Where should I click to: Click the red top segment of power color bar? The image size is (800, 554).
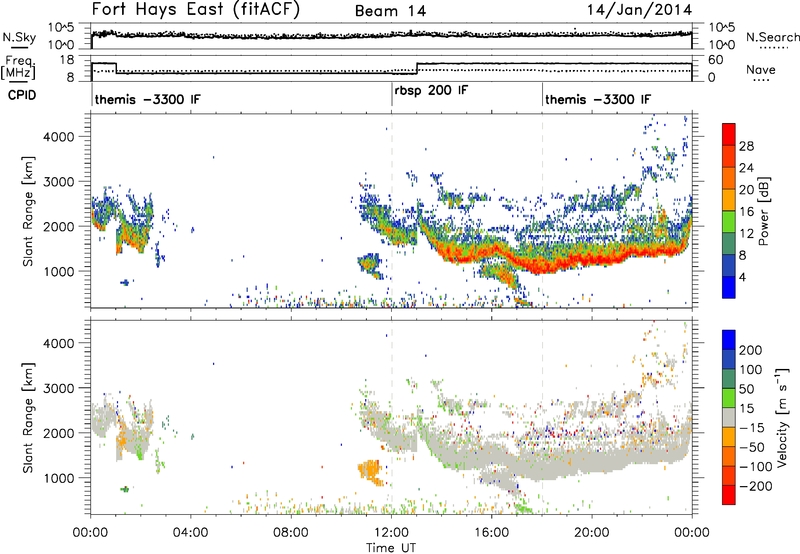pyautogui.click(x=729, y=135)
